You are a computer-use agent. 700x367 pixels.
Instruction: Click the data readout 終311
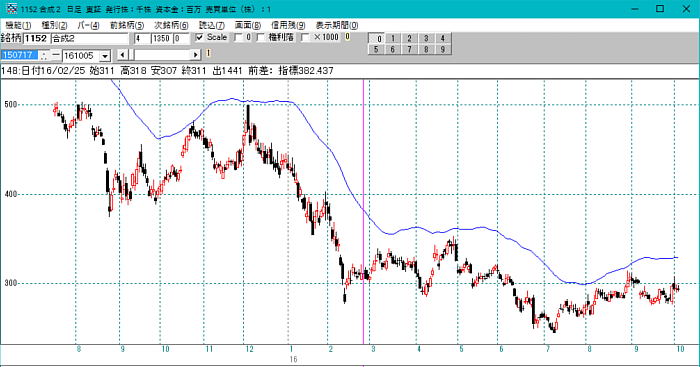[x=194, y=71]
